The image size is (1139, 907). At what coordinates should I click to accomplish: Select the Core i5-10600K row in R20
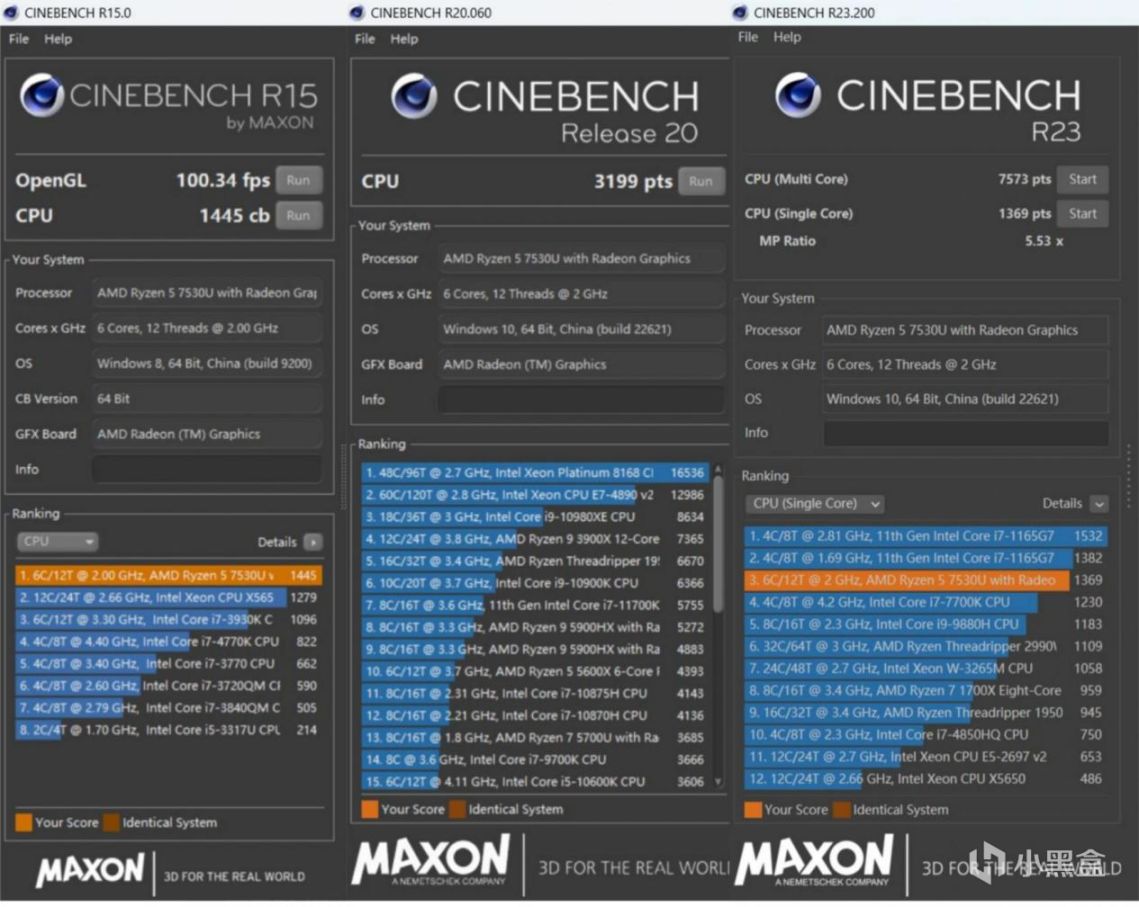535,781
